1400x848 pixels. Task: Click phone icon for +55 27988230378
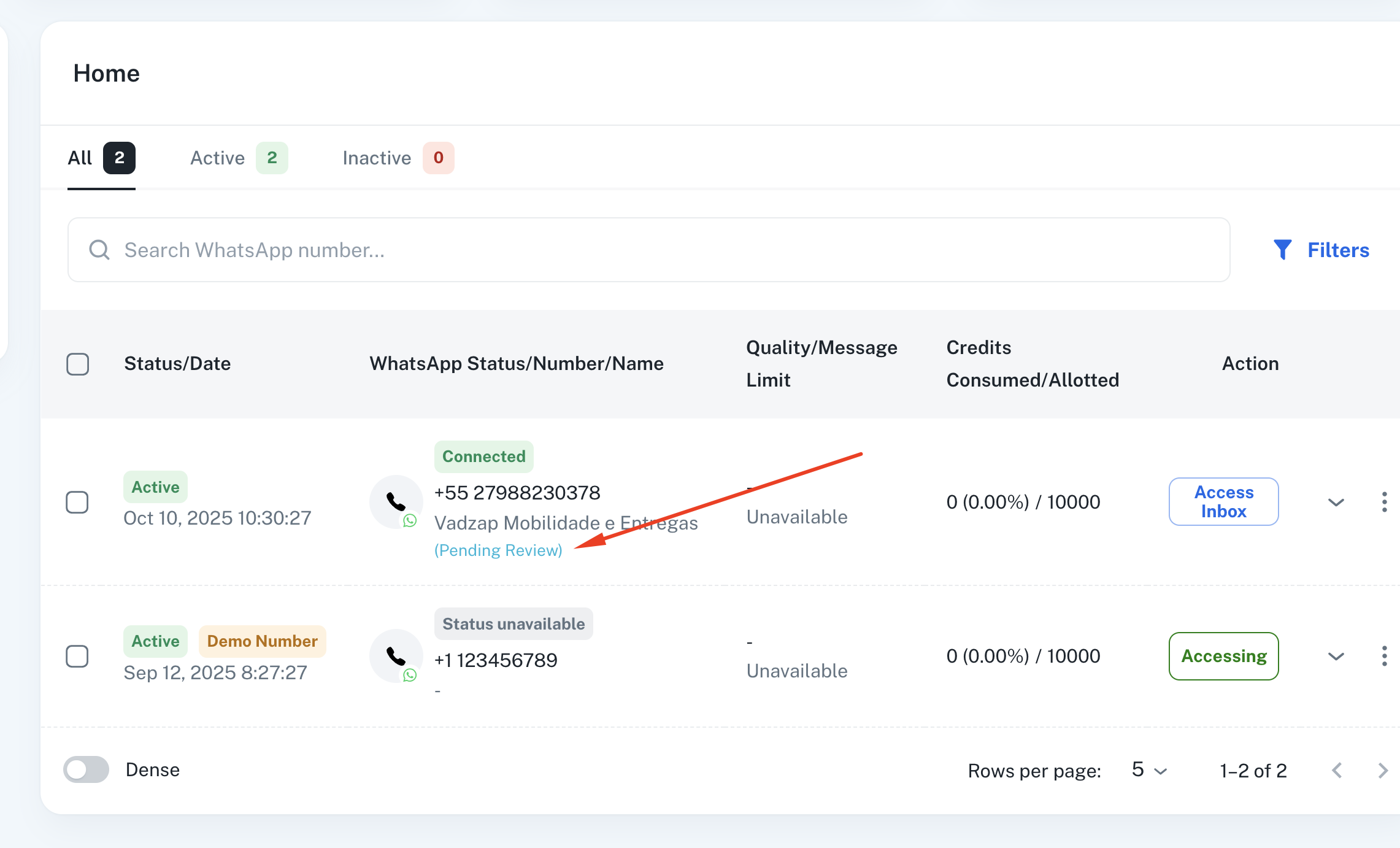396,502
